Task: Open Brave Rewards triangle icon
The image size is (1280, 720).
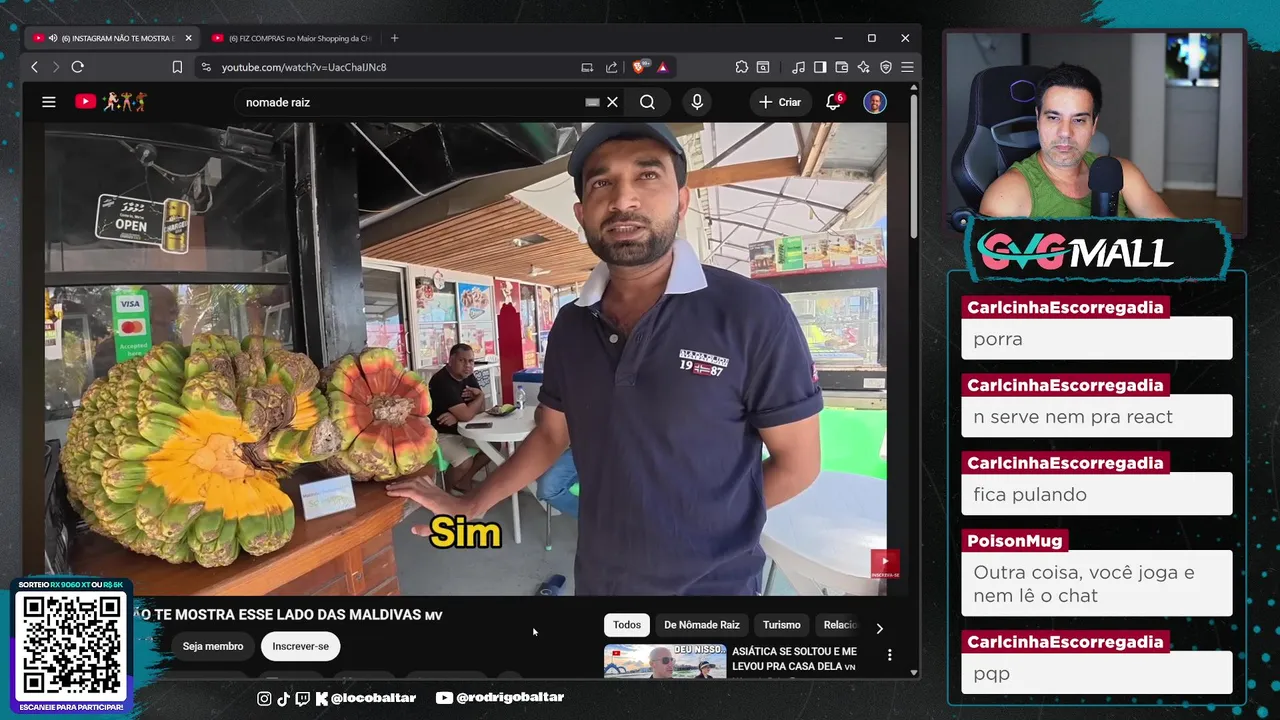Action: point(662,67)
